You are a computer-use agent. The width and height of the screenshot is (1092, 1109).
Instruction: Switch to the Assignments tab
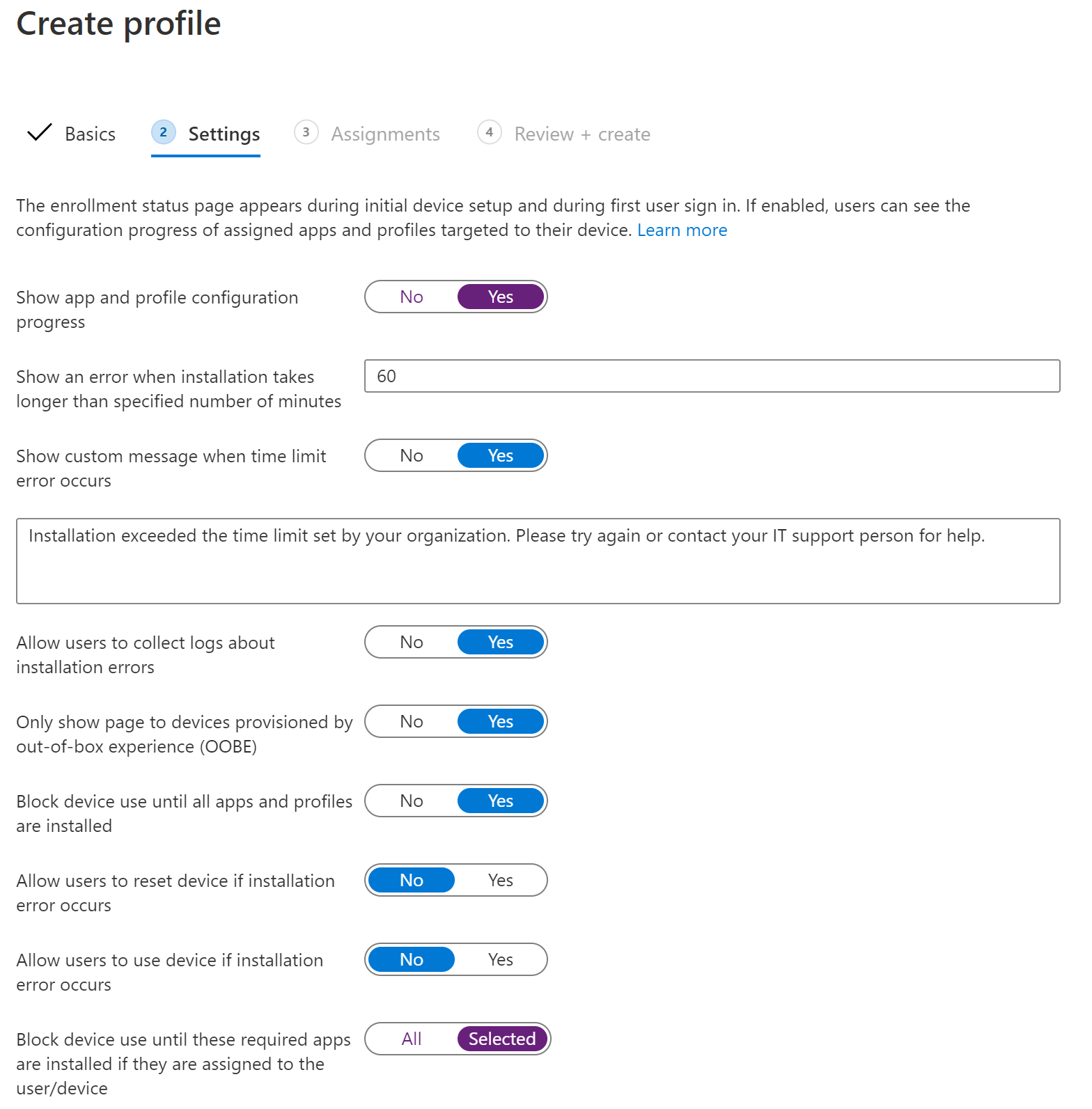coord(384,134)
